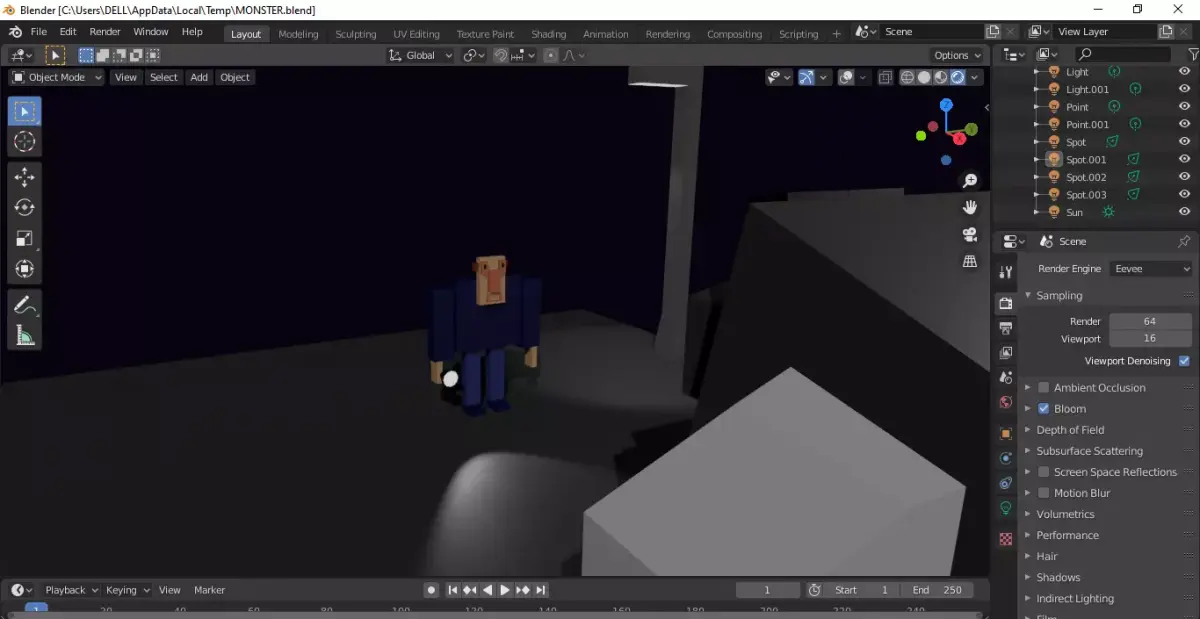Switch to the Modeling workspace tab

click(298, 34)
